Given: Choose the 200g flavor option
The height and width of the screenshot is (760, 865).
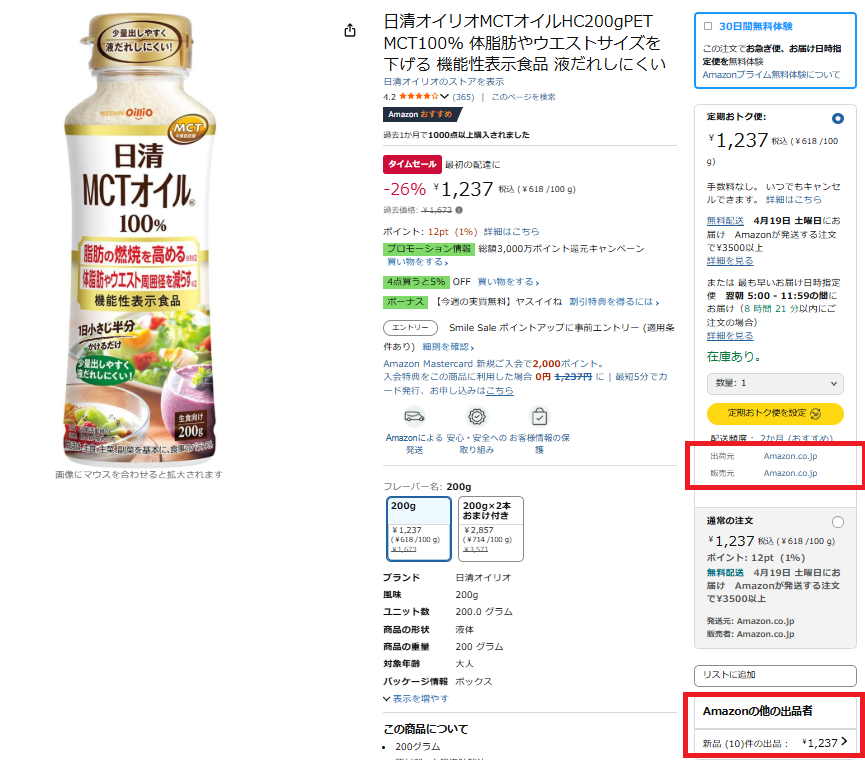Looking at the screenshot, I should pyautogui.click(x=419, y=528).
